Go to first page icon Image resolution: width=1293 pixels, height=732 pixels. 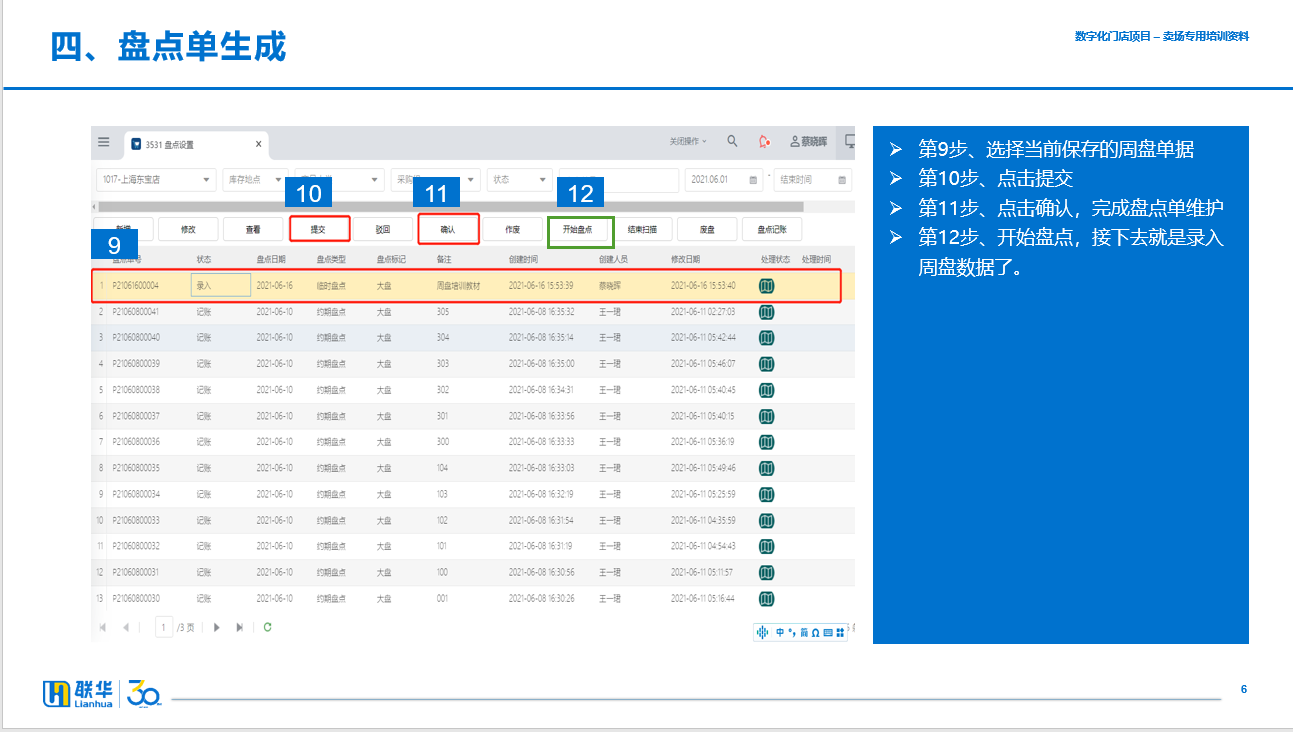pos(103,627)
